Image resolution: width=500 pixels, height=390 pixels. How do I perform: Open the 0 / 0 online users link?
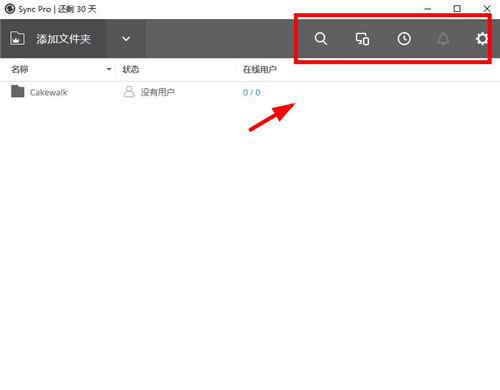coord(252,92)
